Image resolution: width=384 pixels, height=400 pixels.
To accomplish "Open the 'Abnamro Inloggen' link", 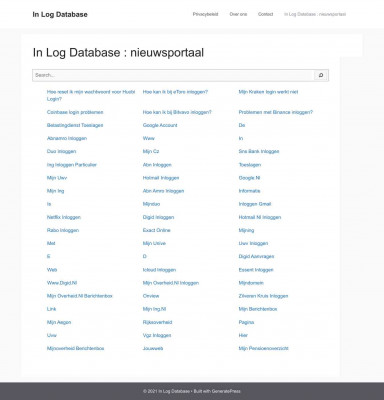I will 67,138.
